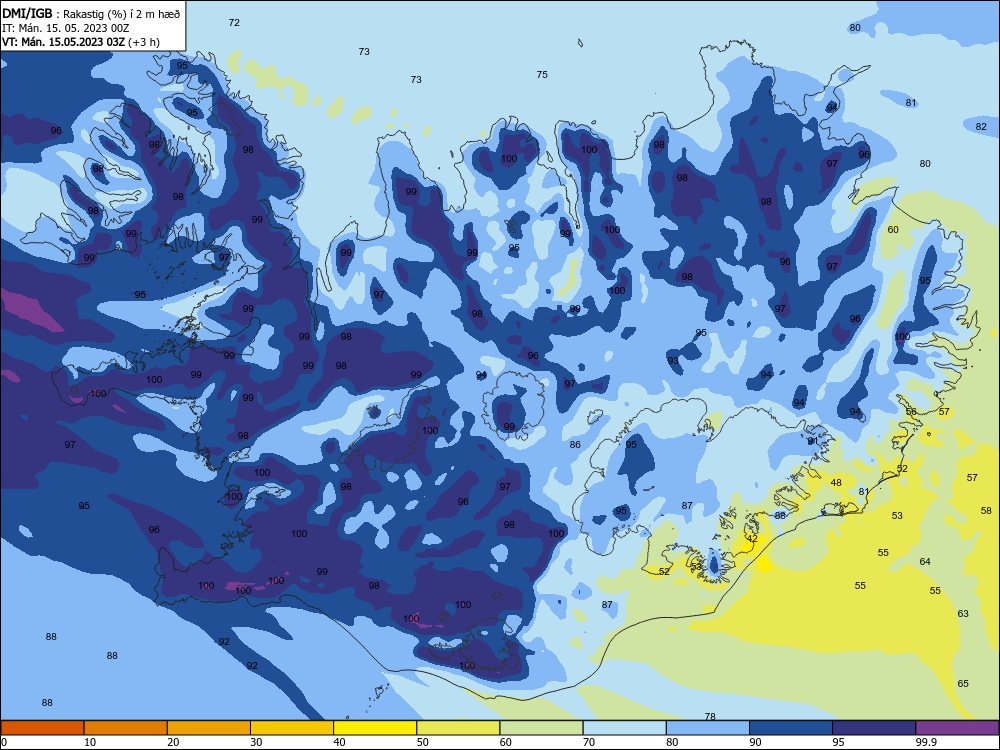Click the legend tick label '99.9'
1000x750 pixels.
coord(926,742)
